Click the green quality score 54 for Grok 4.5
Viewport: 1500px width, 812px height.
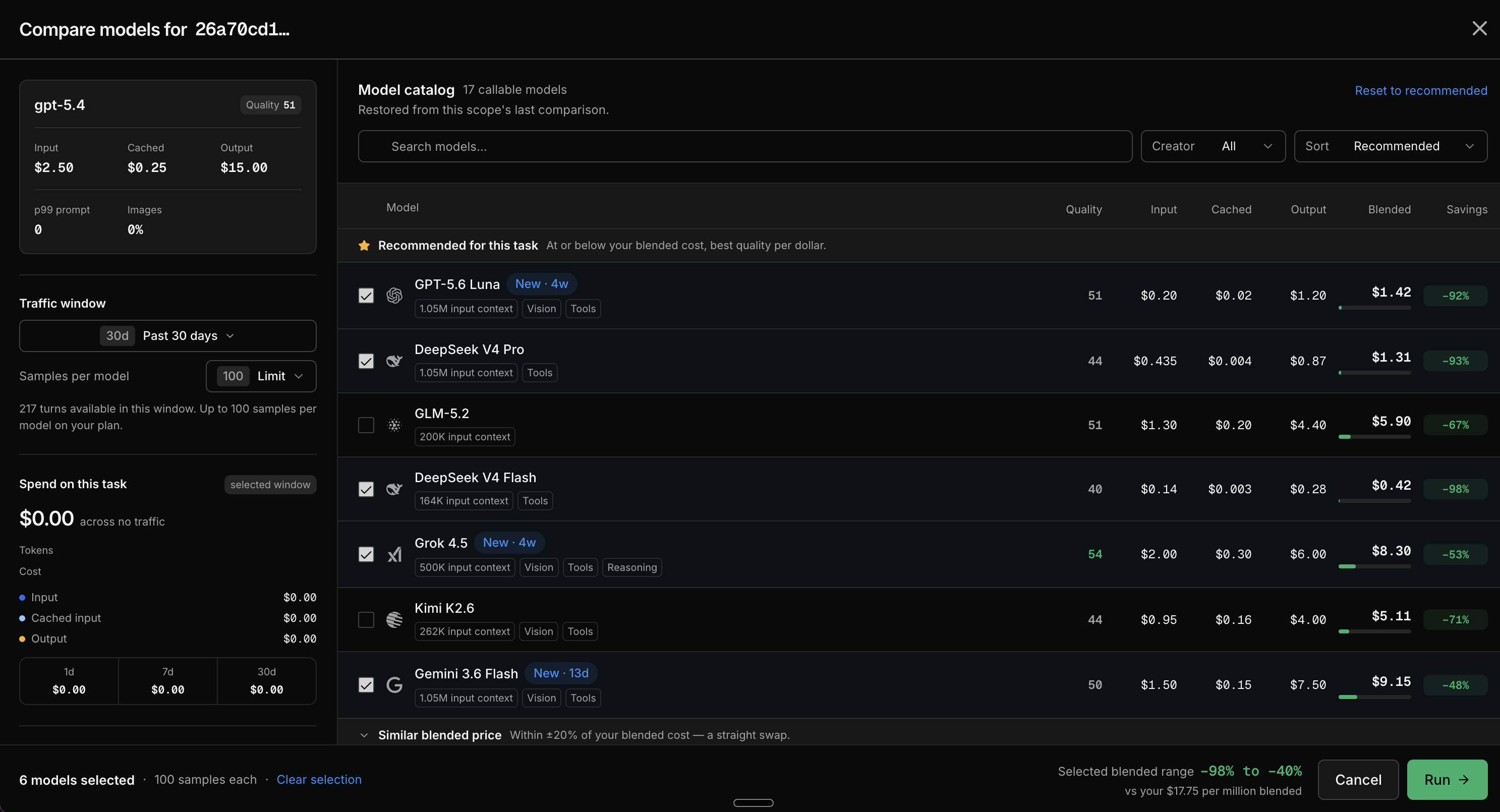tap(1094, 554)
